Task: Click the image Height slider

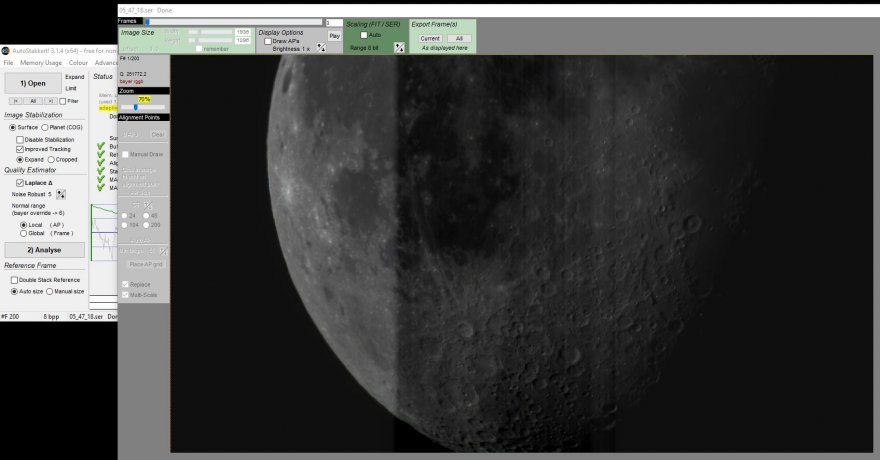Action: 210,40
